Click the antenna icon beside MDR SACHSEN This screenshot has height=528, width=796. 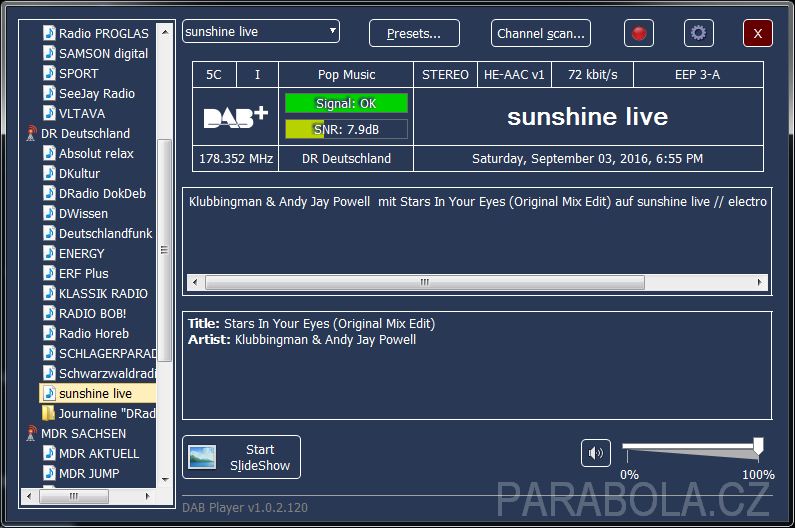click(x=31, y=434)
